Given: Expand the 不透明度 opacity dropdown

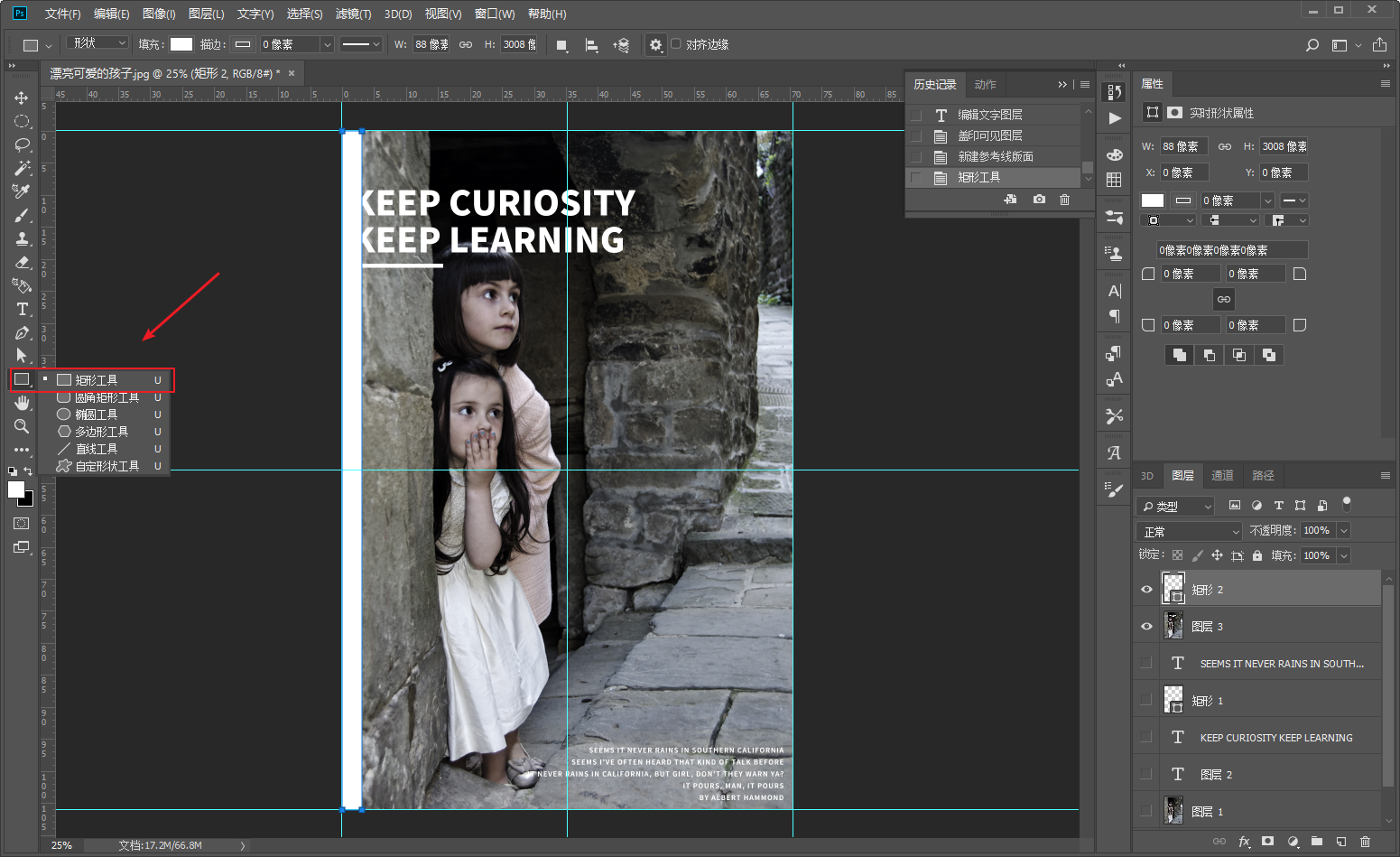Looking at the screenshot, I should click(1343, 531).
